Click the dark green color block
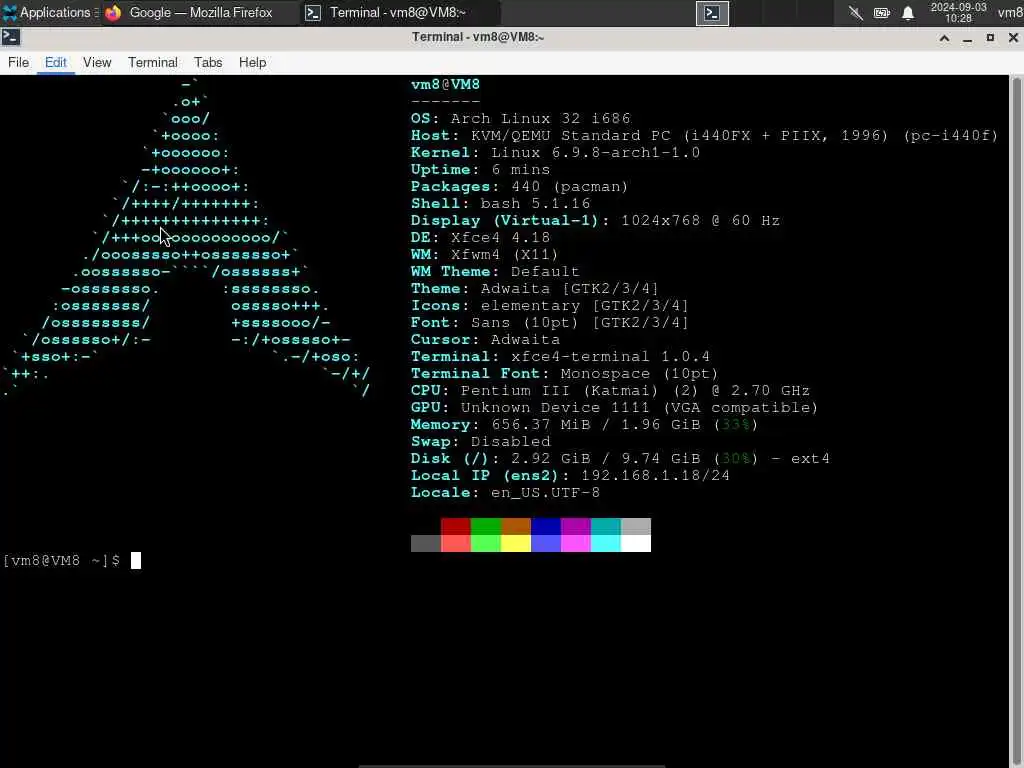Screen dimensions: 1024x768 485,526
